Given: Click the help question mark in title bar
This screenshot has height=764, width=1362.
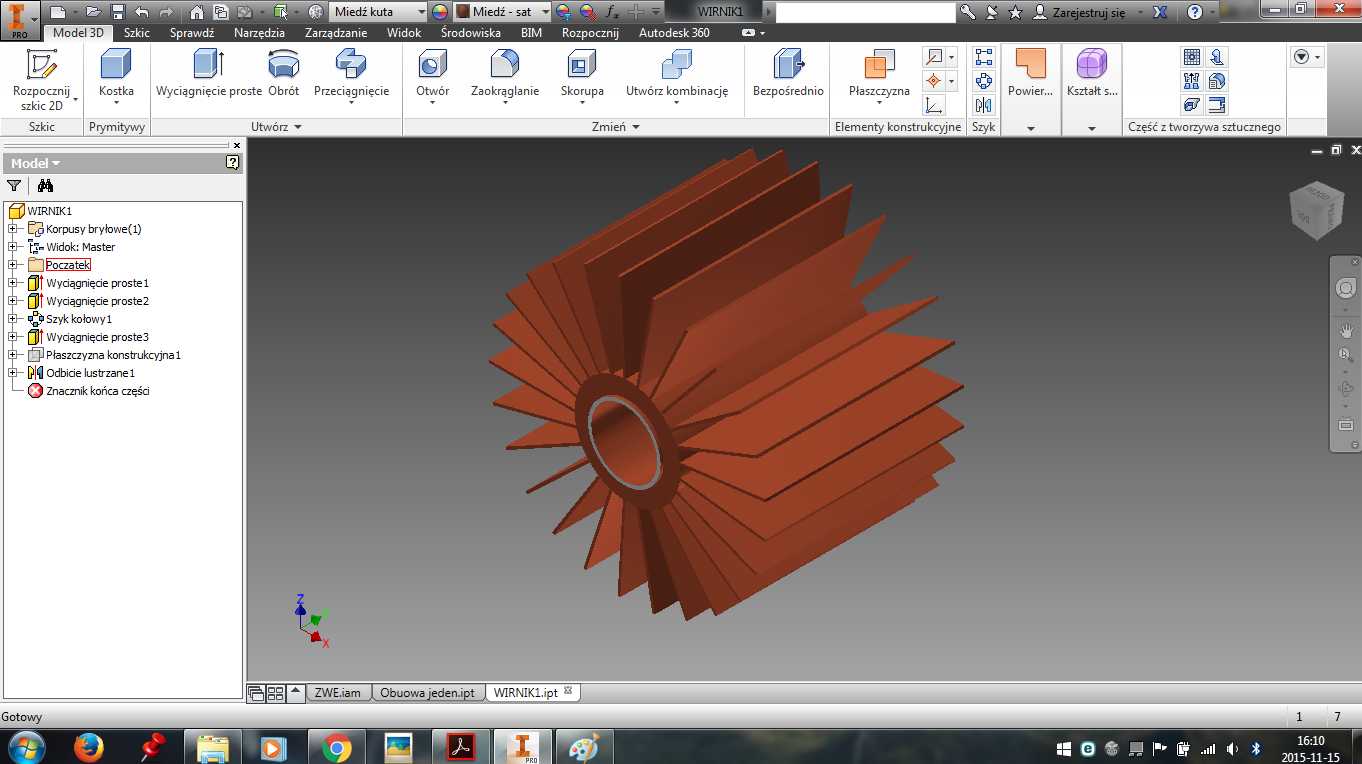Looking at the screenshot, I should click(x=1195, y=12).
